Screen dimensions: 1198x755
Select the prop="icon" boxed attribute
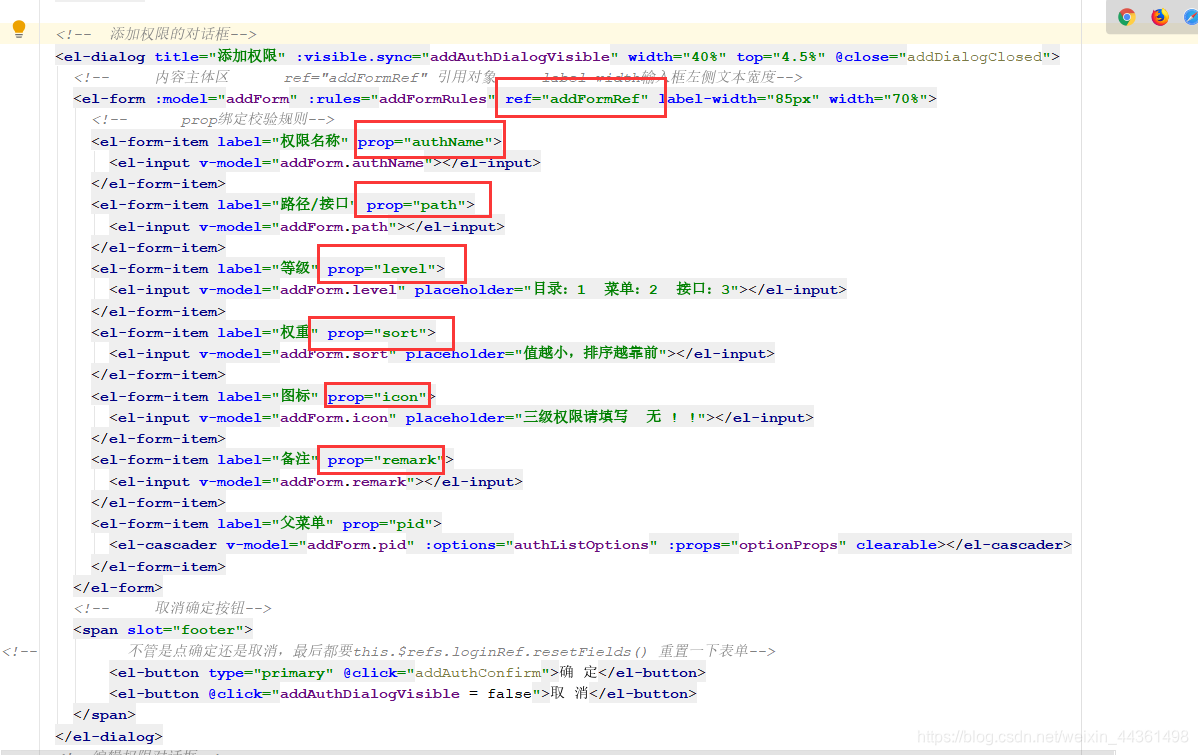pos(377,396)
